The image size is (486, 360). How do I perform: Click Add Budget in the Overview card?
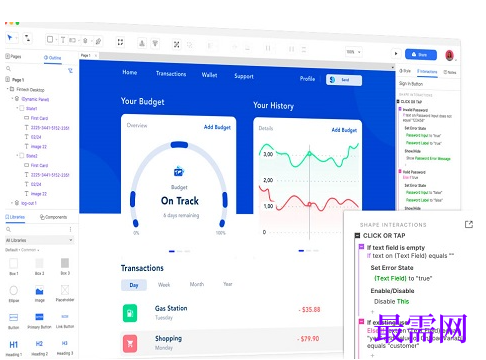coord(217,127)
